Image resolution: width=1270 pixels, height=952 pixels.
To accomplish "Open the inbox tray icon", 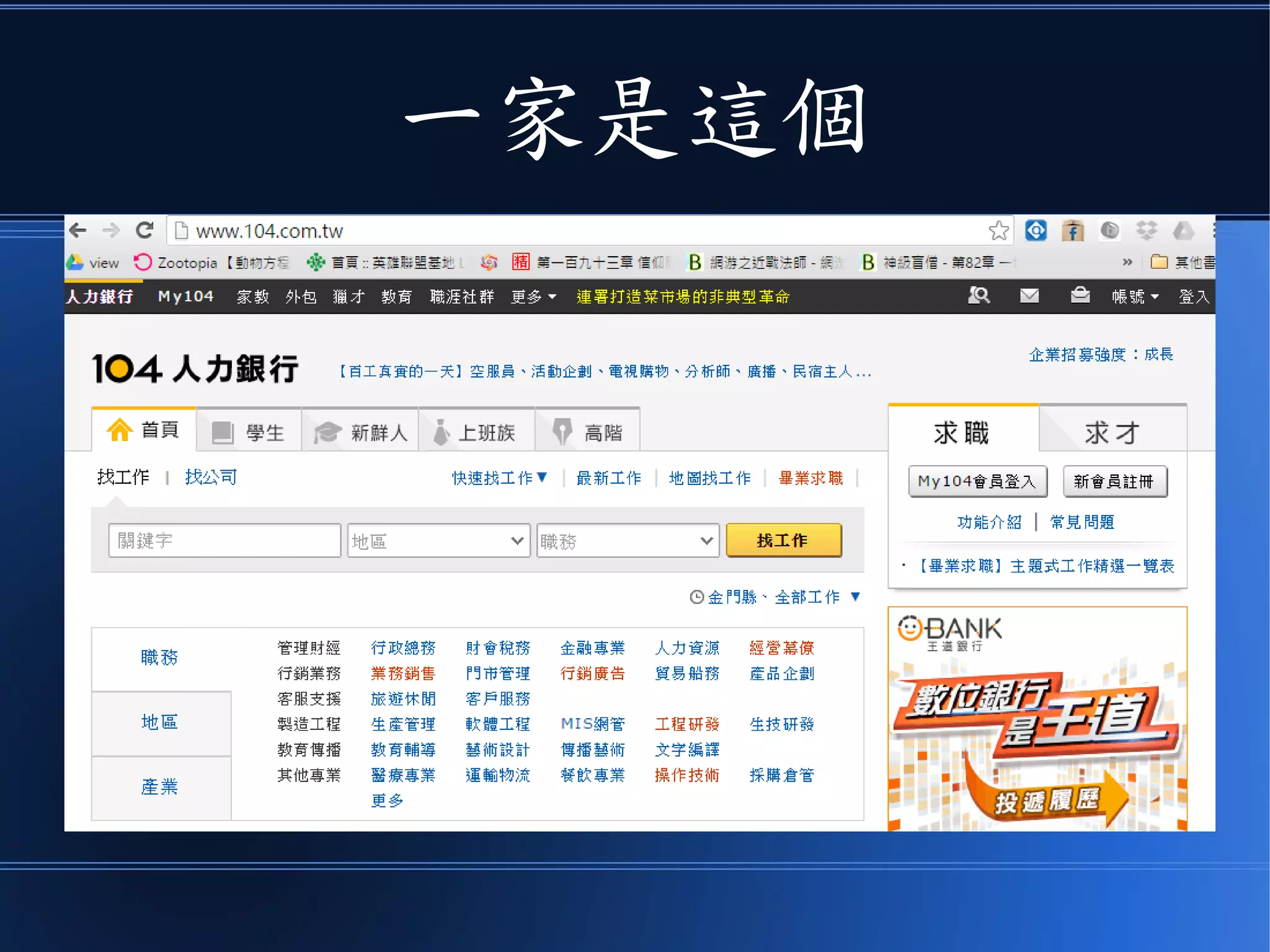I will [x=1080, y=295].
